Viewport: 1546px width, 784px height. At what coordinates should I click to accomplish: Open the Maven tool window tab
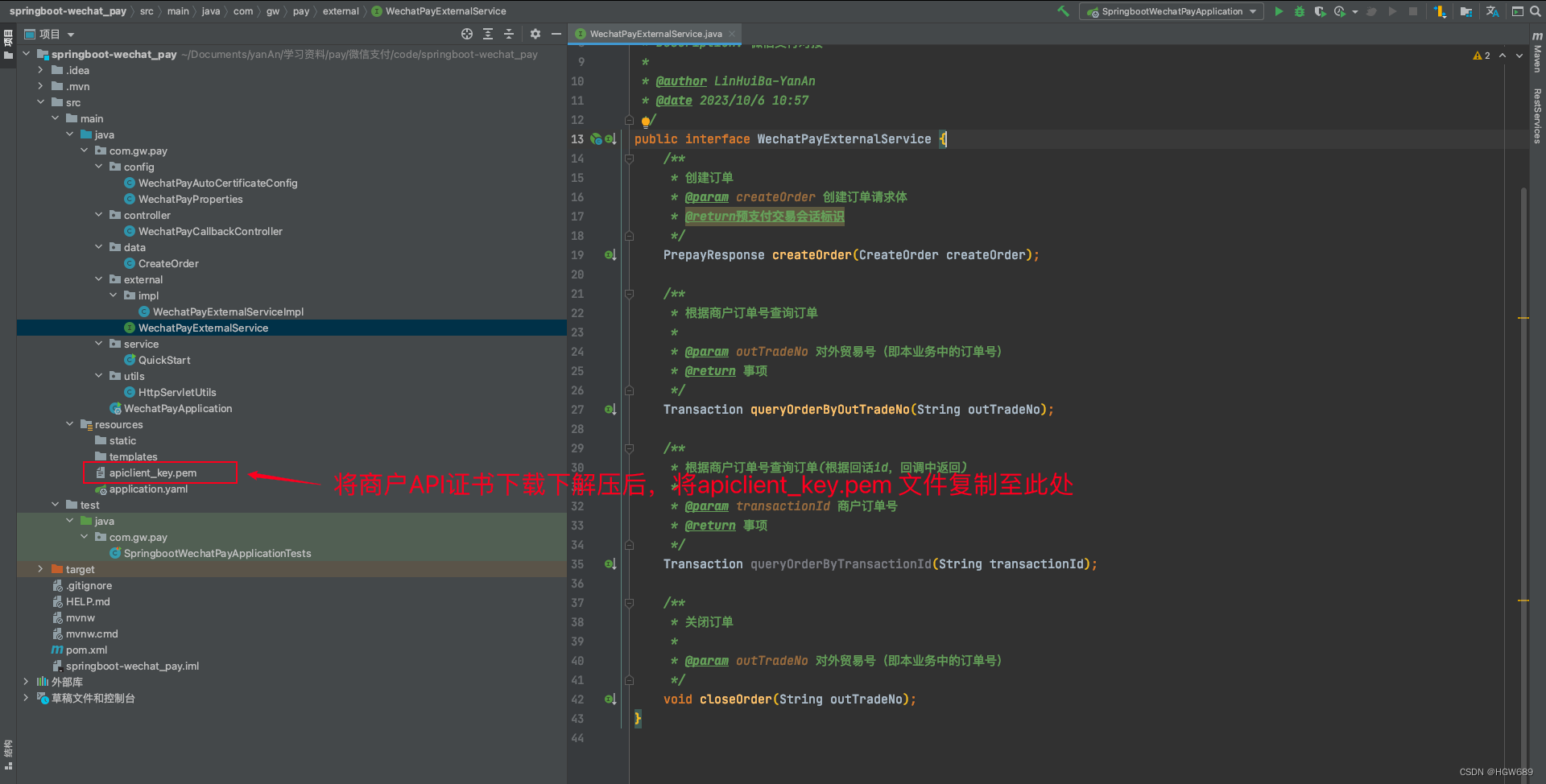click(1537, 52)
